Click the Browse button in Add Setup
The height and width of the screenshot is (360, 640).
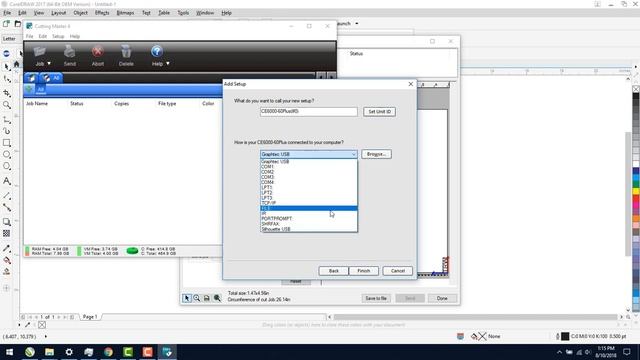pyautogui.click(x=376, y=154)
